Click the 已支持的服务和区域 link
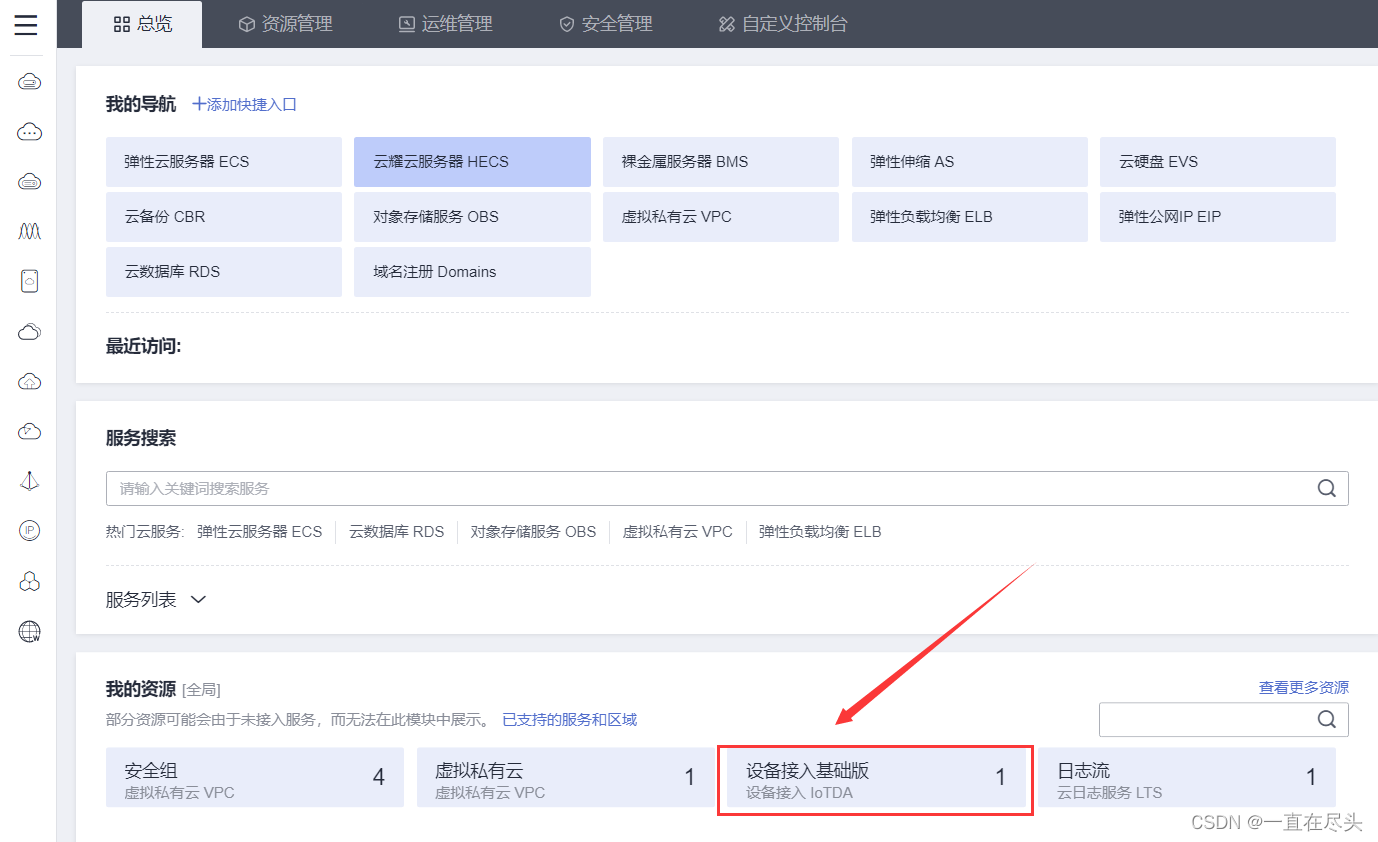1378x842 pixels. [569, 720]
